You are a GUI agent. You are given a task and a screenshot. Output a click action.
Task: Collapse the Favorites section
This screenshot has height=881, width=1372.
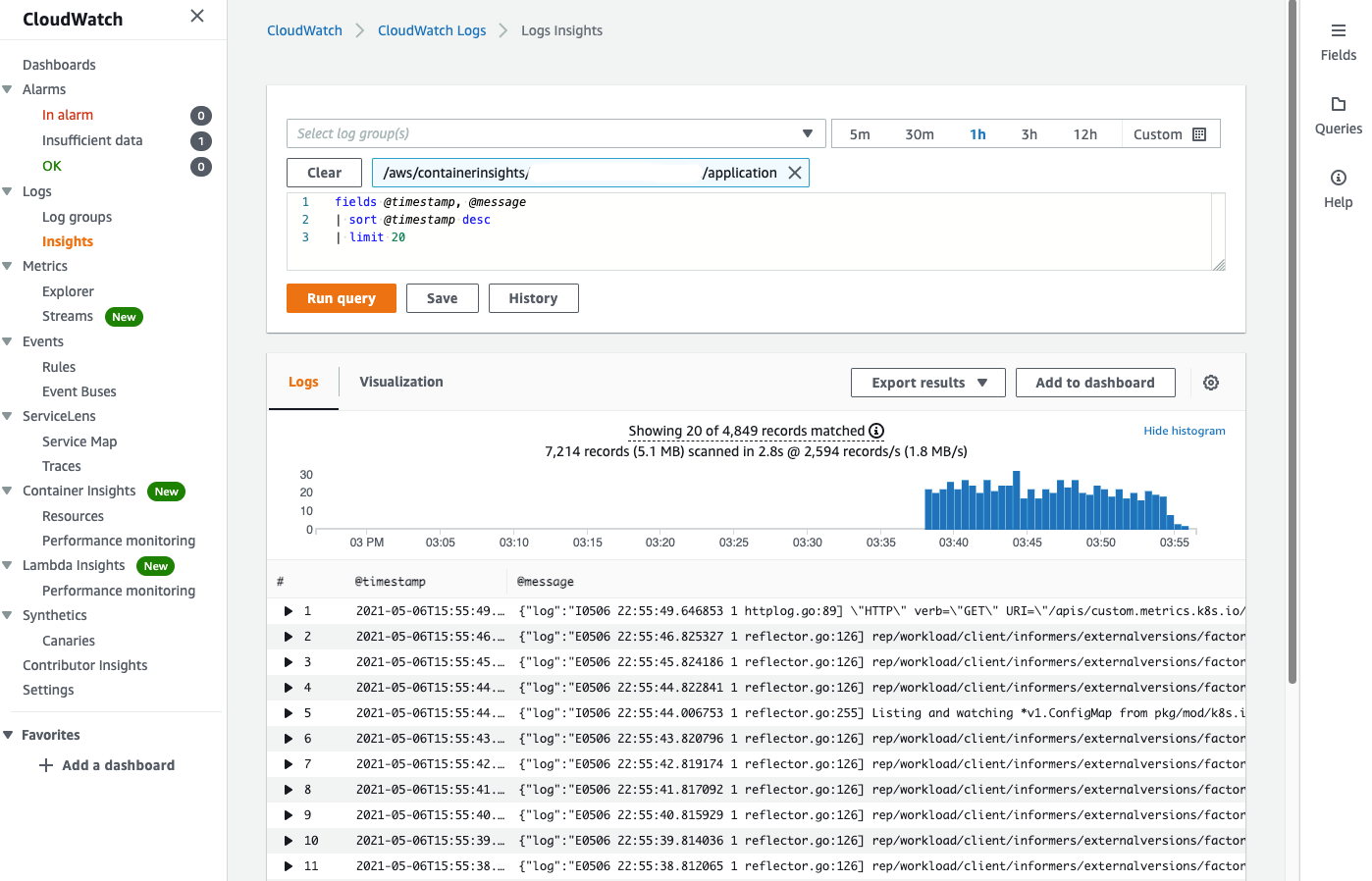click(x=8, y=735)
